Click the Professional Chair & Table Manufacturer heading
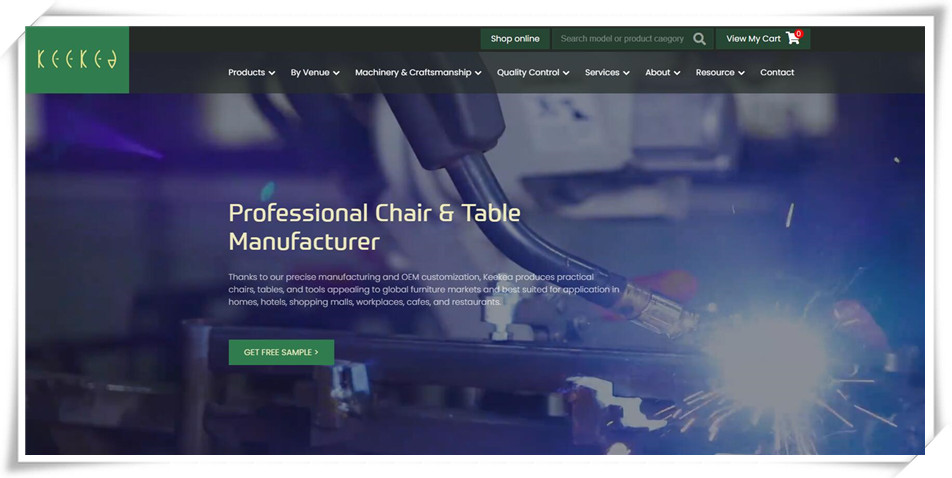 375,227
